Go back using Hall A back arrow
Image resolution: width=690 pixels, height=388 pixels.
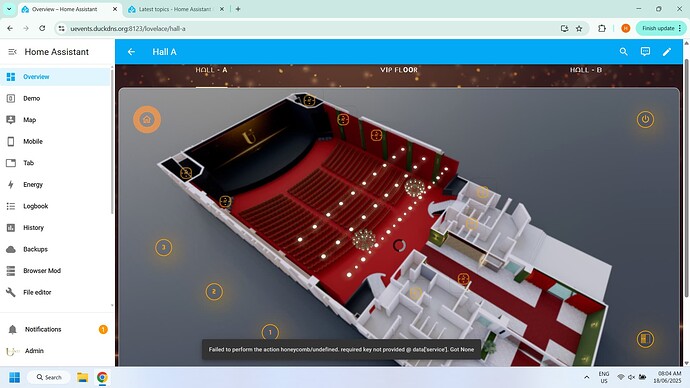tap(131, 52)
